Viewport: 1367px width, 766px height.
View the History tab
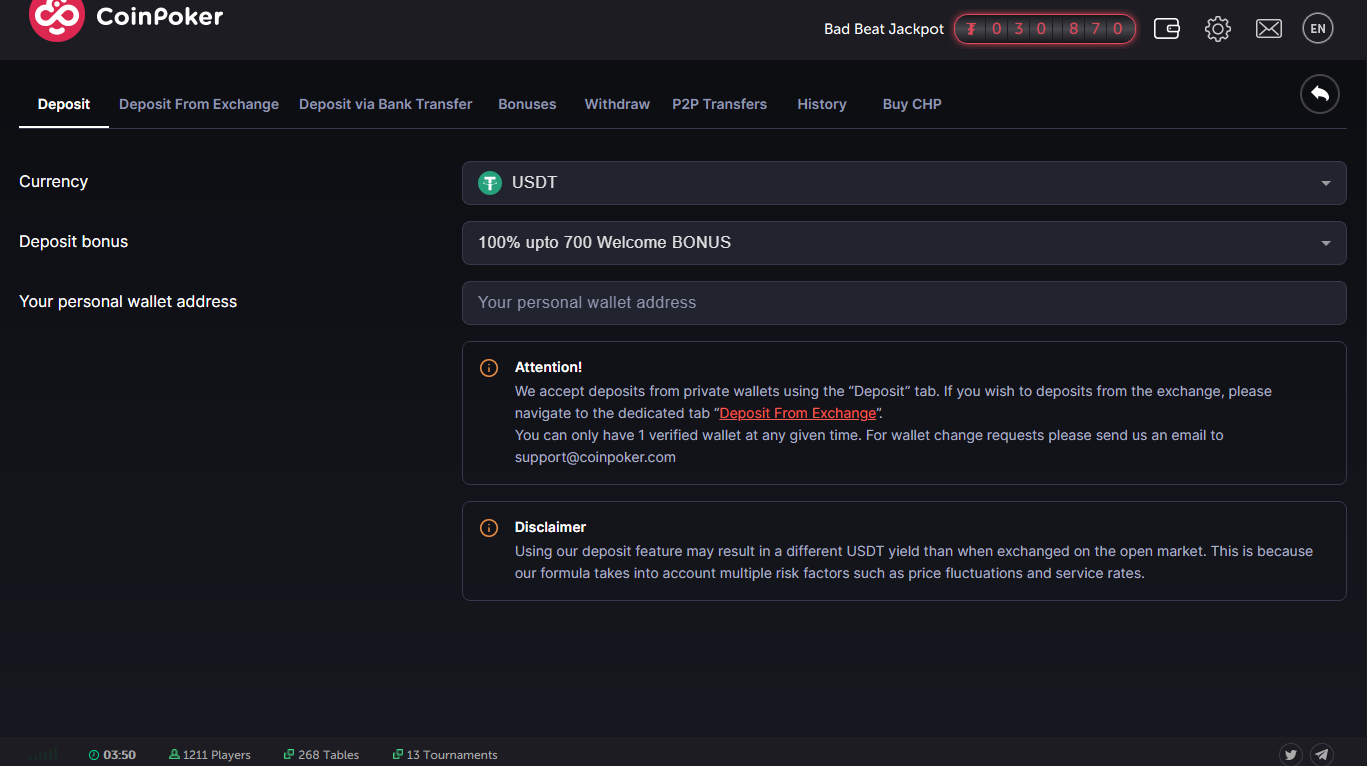[x=822, y=104]
